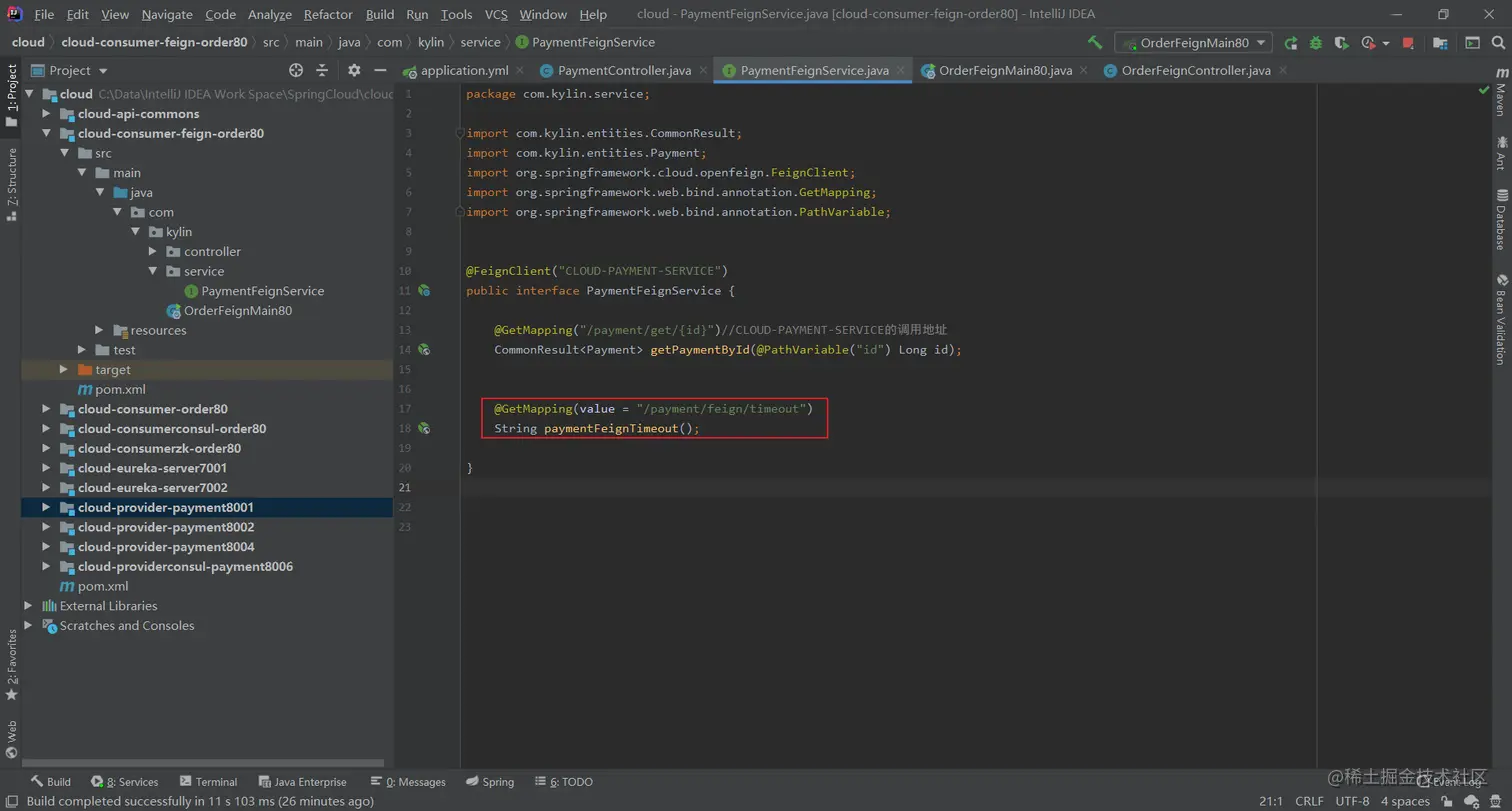Fold the import block at line 3
The width and height of the screenshot is (1512, 811).
click(x=459, y=133)
